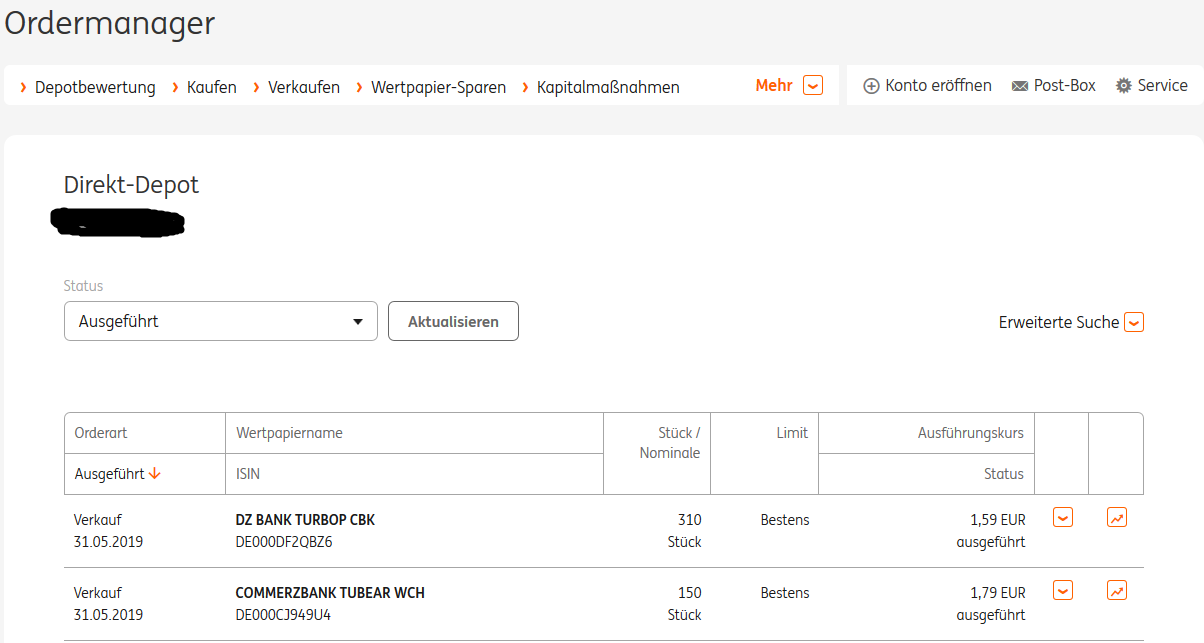Expand details of COMMERZBANK TUBEAR WCH order
This screenshot has height=643, width=1204.
[1063, 590]
